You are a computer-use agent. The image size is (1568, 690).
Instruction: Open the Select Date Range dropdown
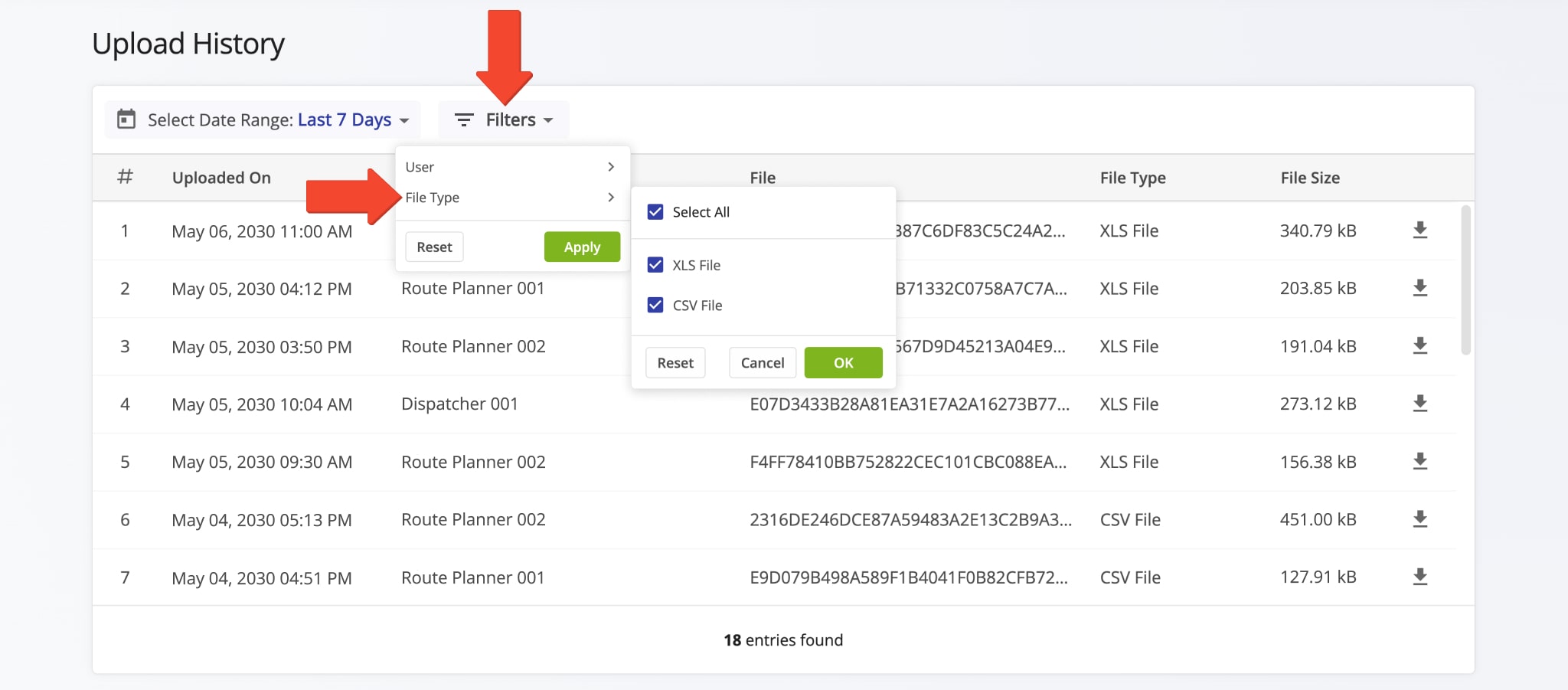click(263, 119)
